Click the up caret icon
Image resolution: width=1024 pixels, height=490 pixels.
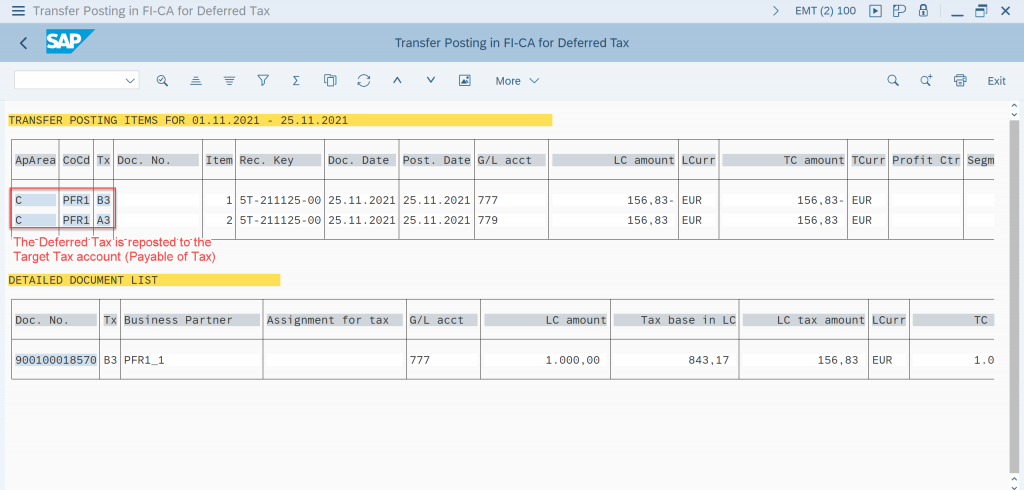point(397,80)
